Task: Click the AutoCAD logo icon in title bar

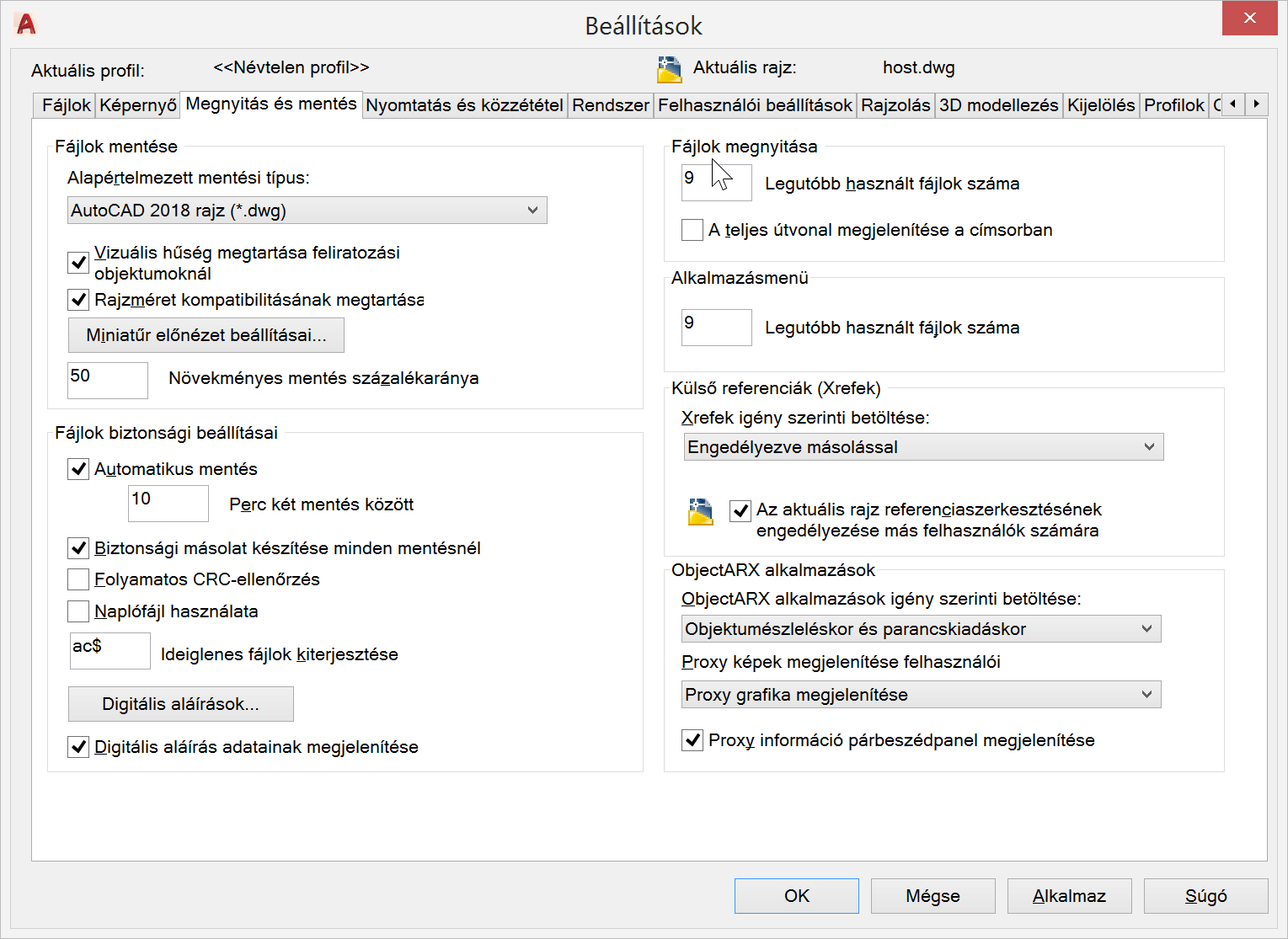Action: (x=26, y=24)
